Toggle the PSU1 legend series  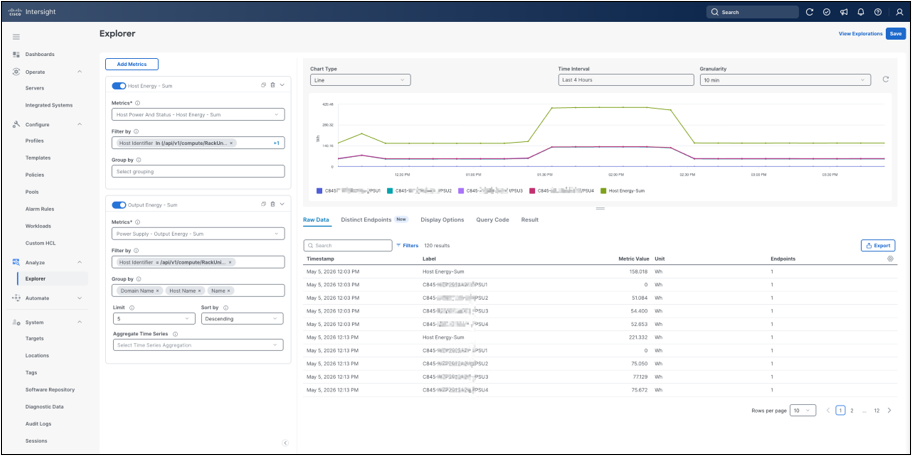tap(347, 190)
